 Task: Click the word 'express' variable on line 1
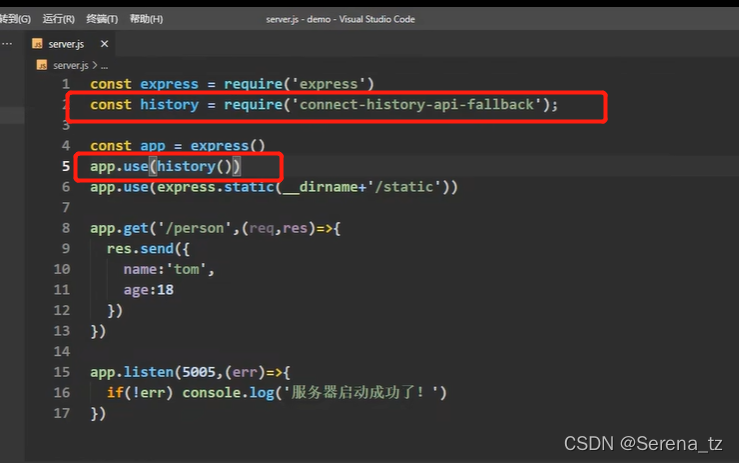point(169,84)
